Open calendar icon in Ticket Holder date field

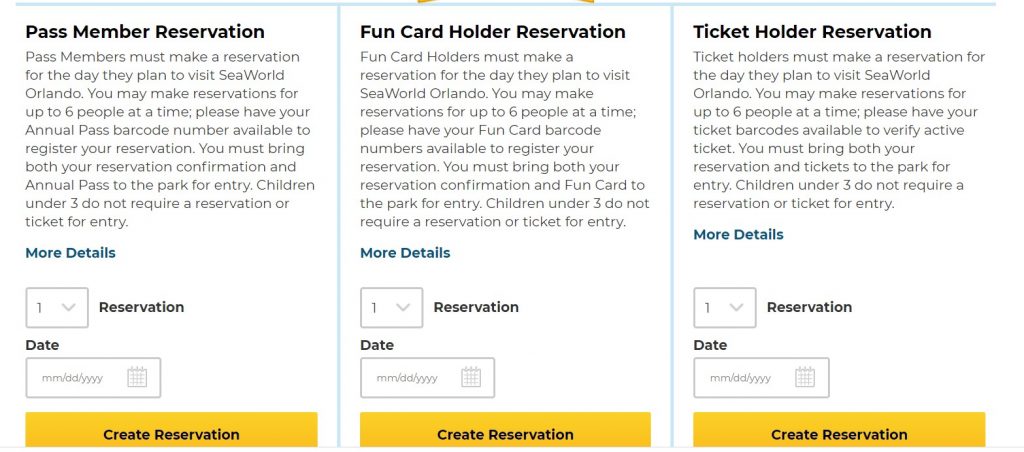pos(805,377)
